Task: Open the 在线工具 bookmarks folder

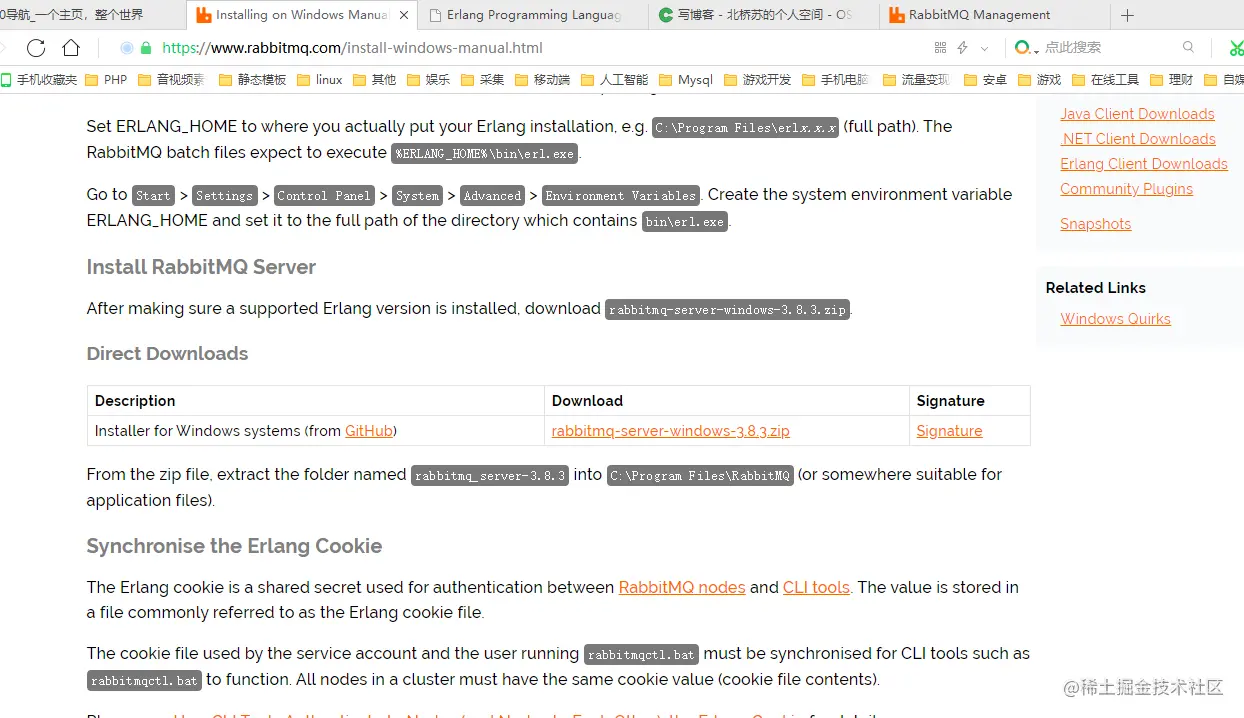Action: point(1105,80)
